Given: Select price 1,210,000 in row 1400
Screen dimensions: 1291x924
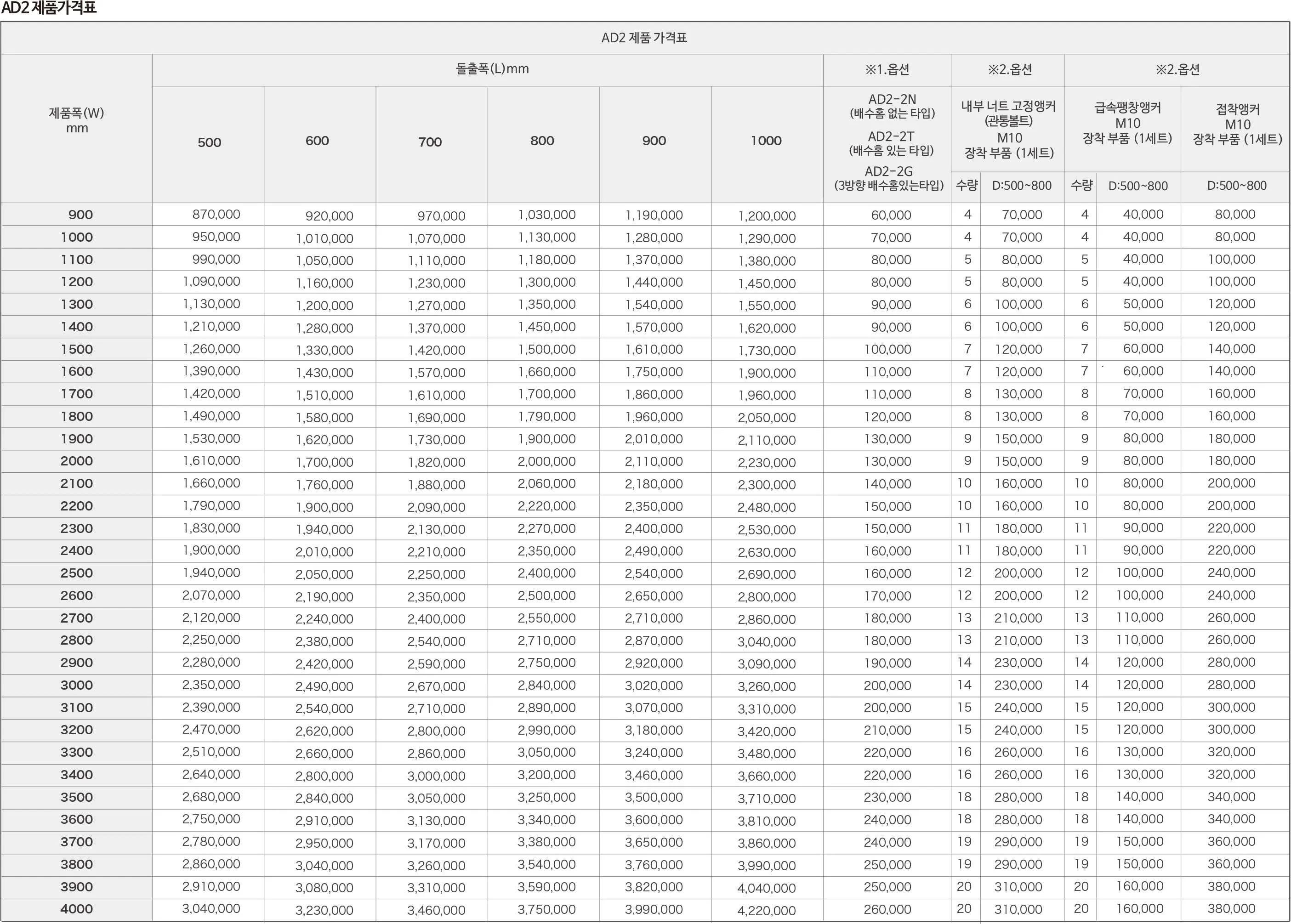Looking at the screenshot, I should point(211,327).
